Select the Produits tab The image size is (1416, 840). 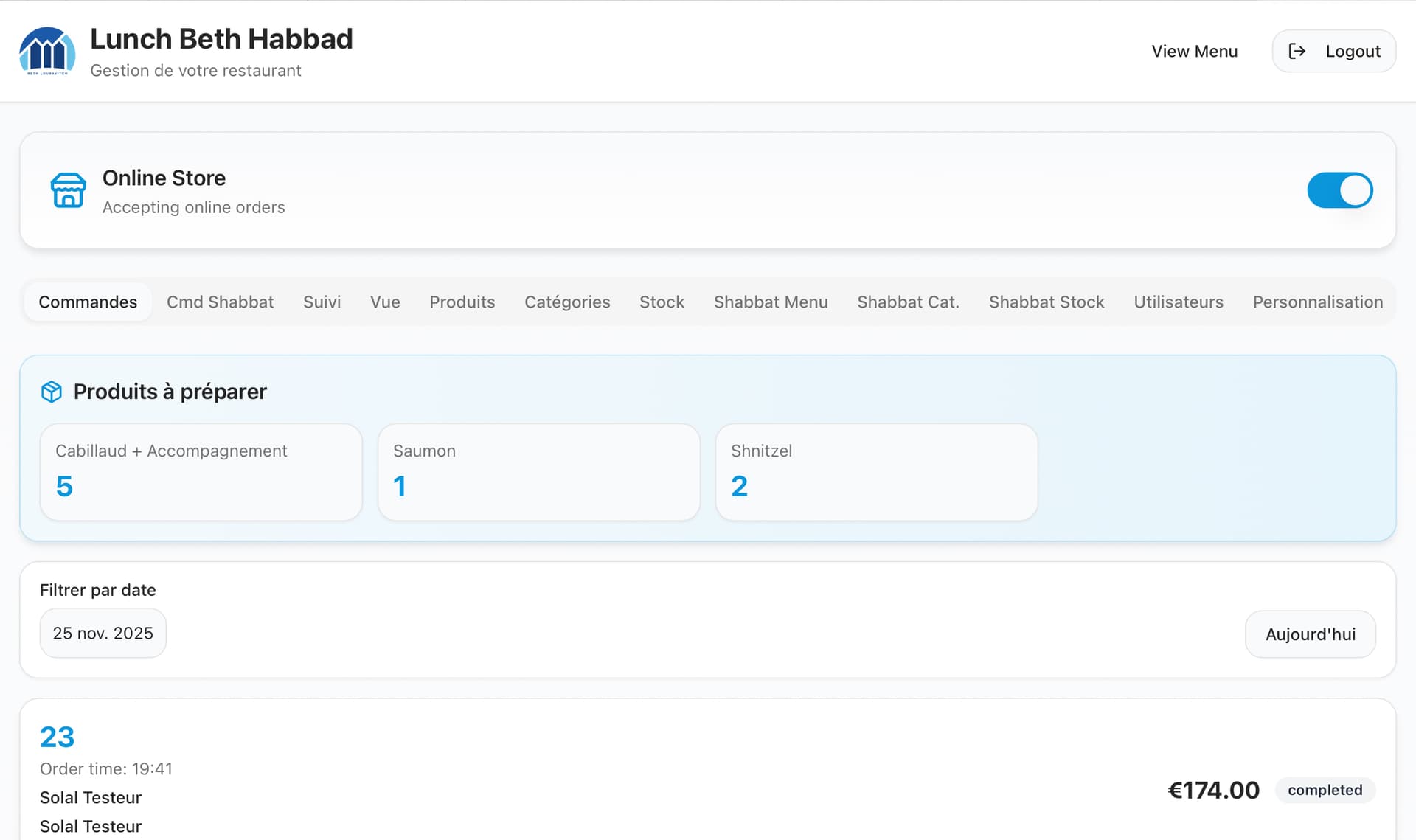point(462,302)
